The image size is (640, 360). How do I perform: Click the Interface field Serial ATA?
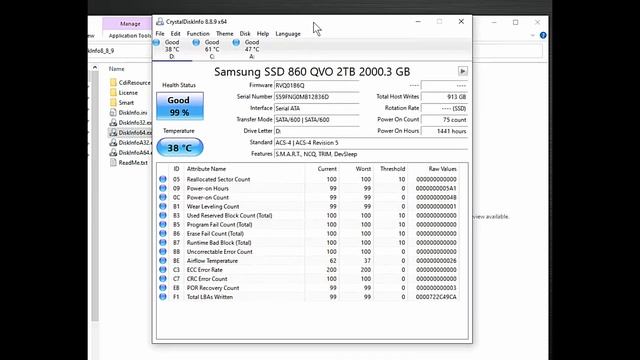[x=317, y=108]
